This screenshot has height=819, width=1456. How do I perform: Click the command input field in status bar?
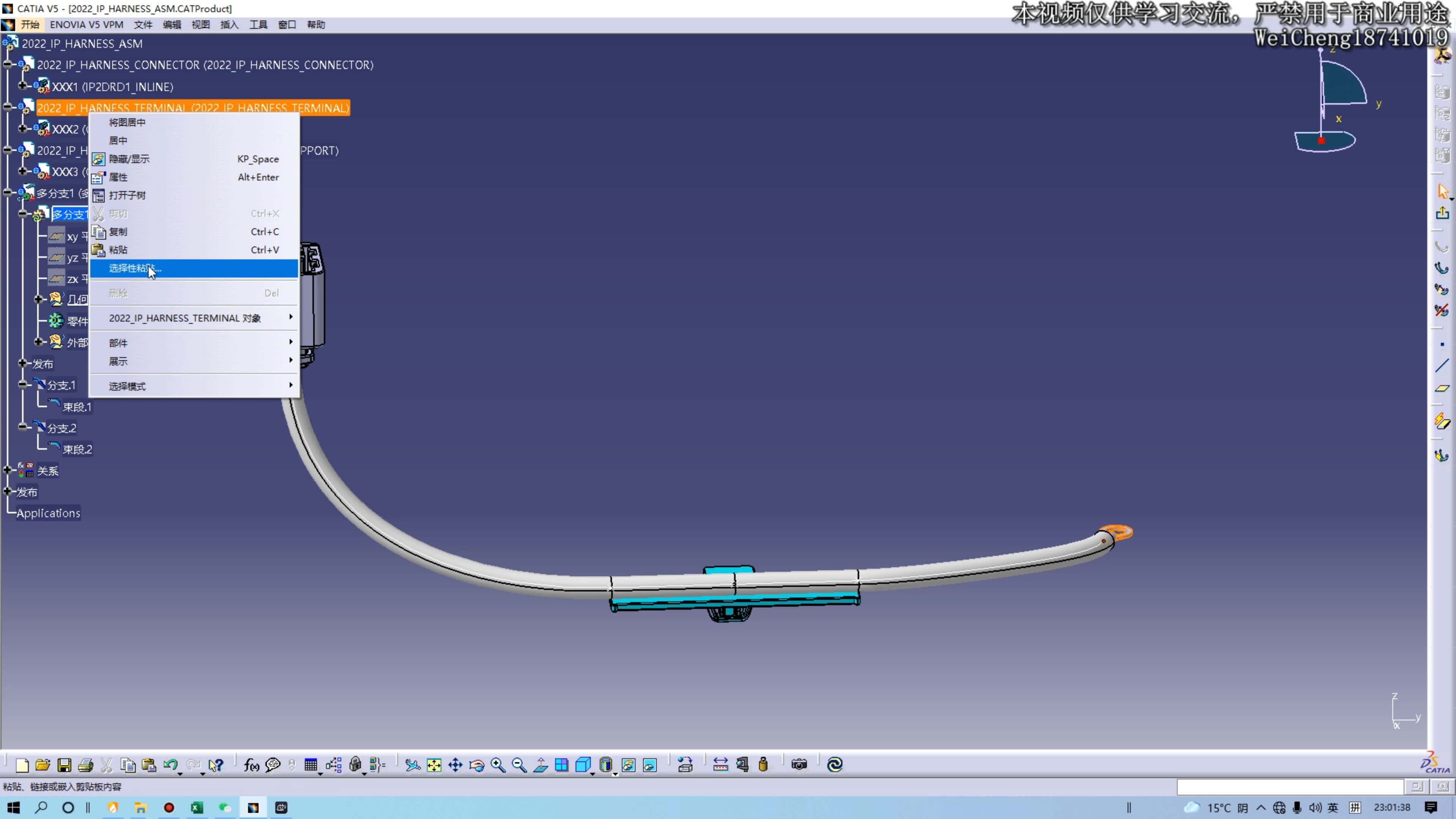1290,786
